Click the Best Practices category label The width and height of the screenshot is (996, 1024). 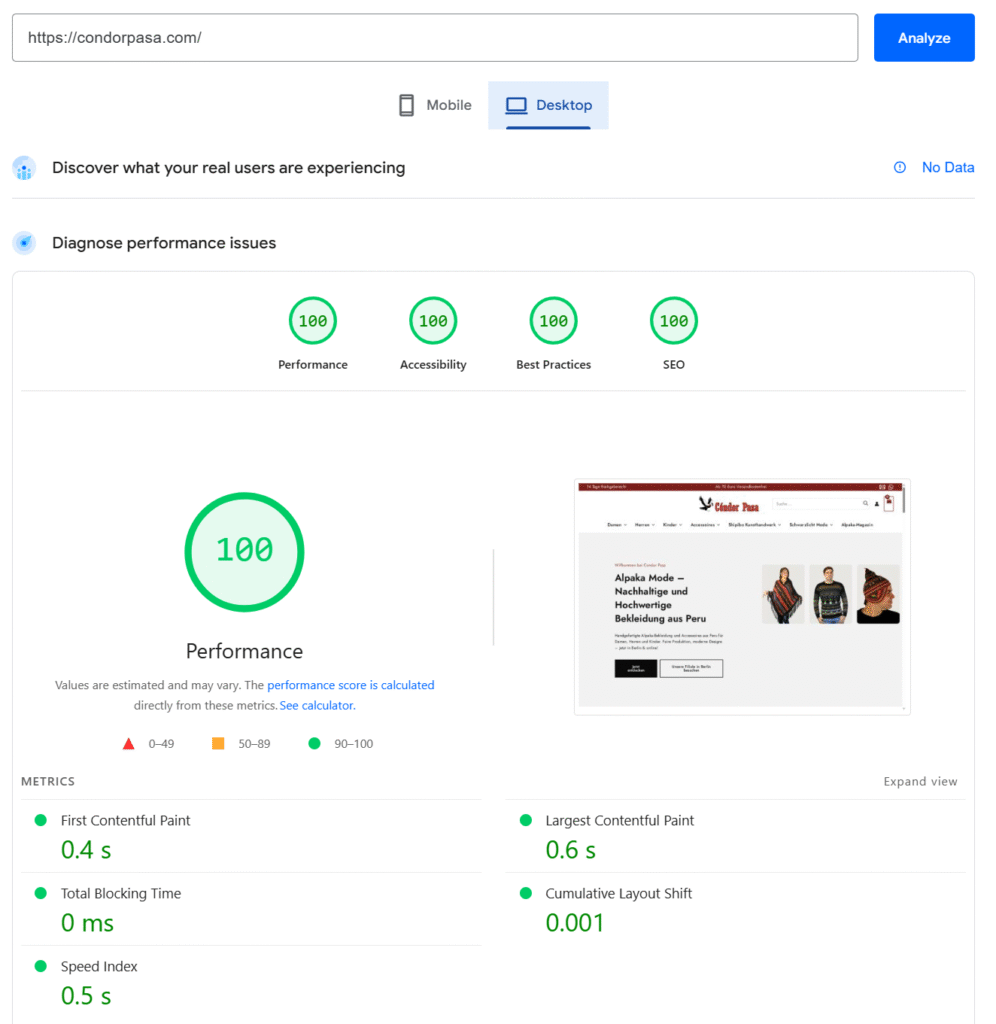pos(553,365)
